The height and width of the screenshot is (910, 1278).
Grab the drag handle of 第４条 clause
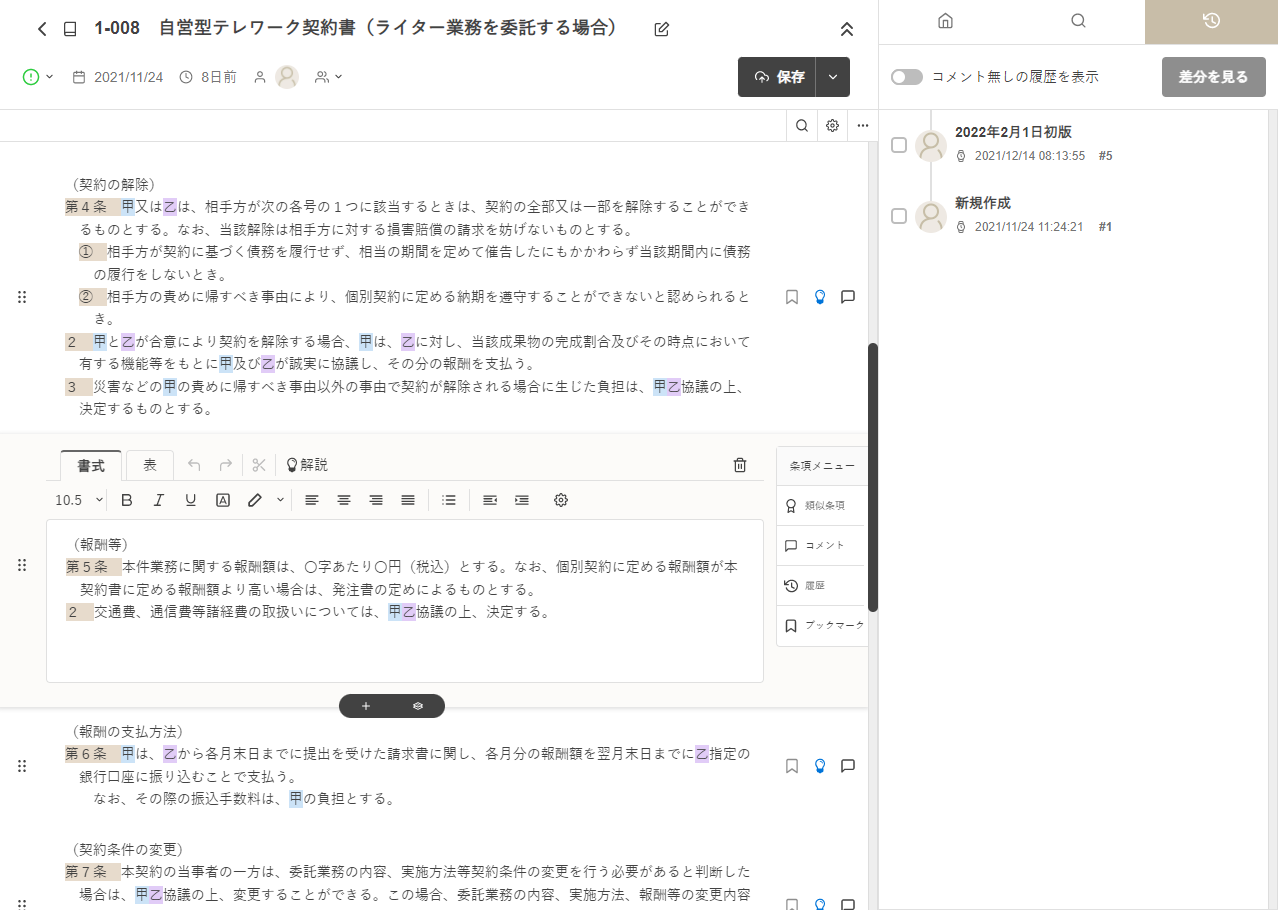pyautogui.click(x=22, y=297)
